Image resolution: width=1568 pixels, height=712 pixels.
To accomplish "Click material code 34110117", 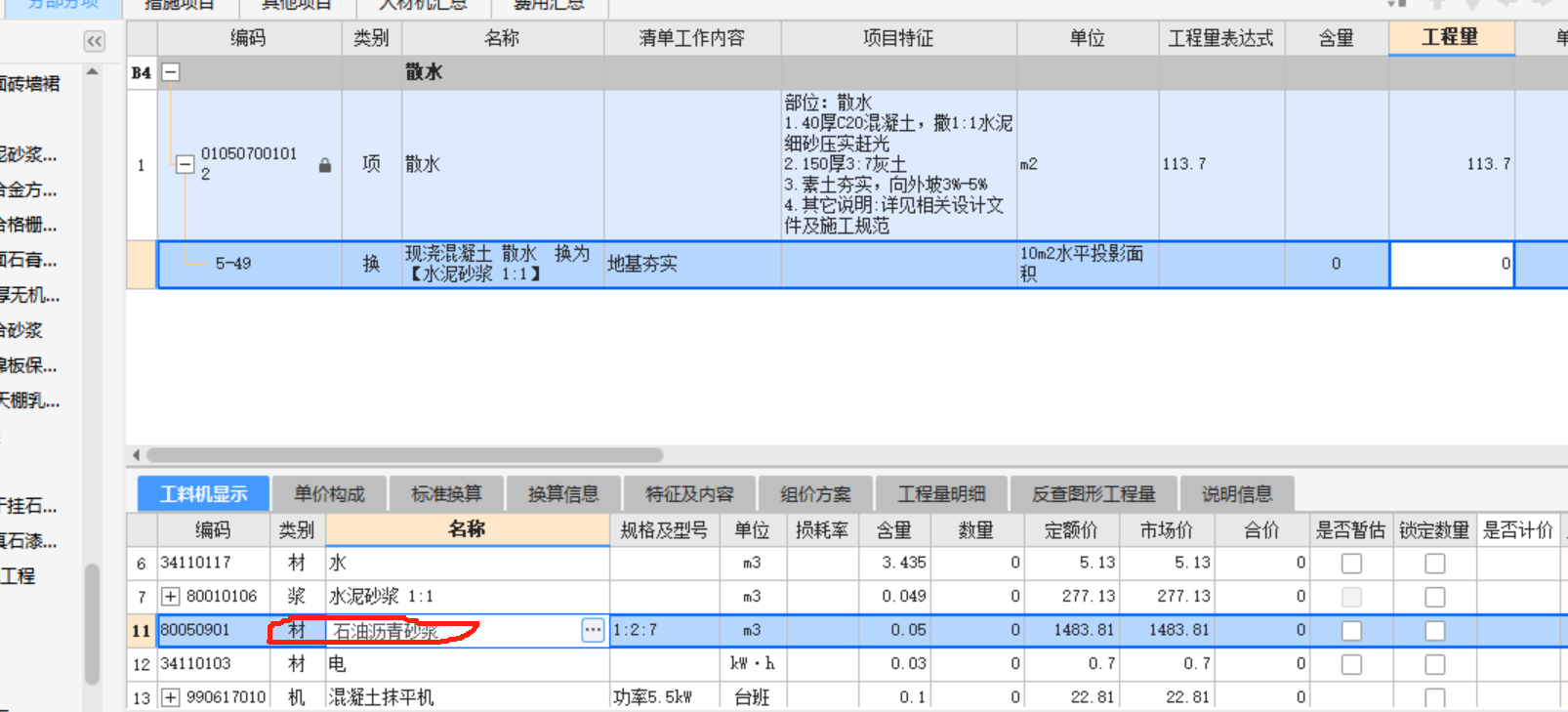I will click(196, 564).
